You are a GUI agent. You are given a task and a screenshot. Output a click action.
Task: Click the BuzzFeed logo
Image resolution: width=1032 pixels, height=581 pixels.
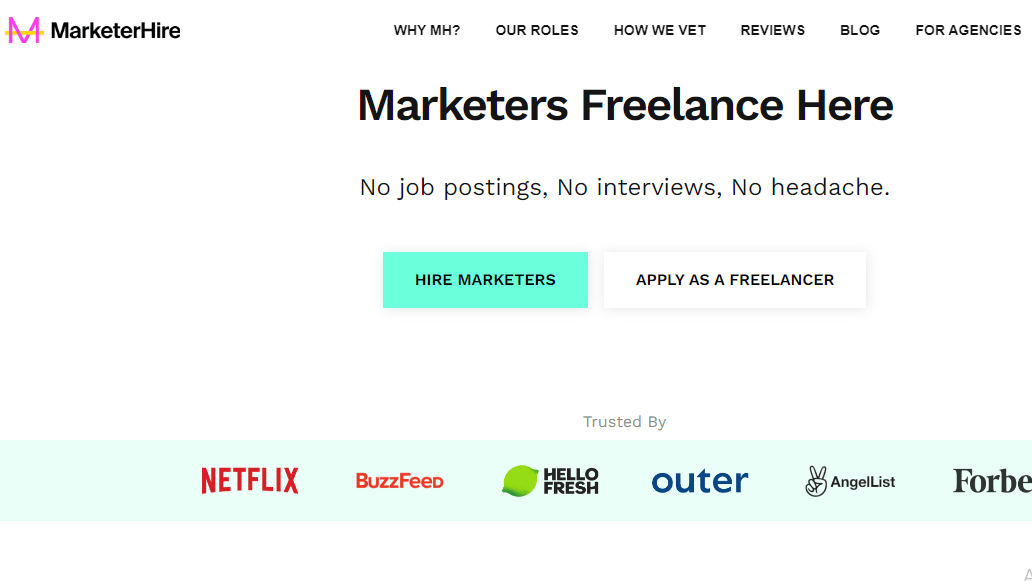[400, 481]
